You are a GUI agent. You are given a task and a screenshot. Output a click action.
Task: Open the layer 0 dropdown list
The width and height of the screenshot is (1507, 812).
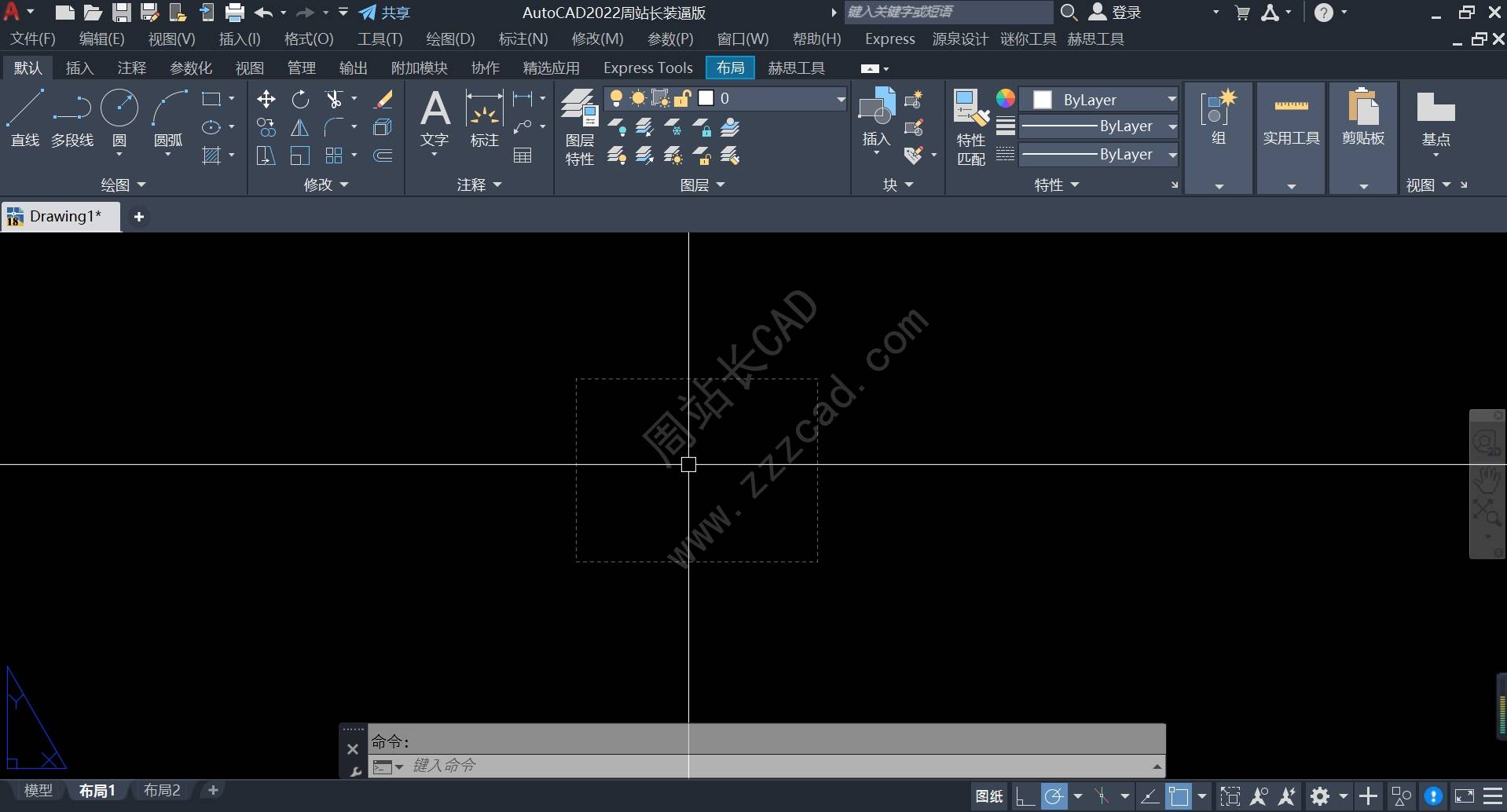click(841, 99)
